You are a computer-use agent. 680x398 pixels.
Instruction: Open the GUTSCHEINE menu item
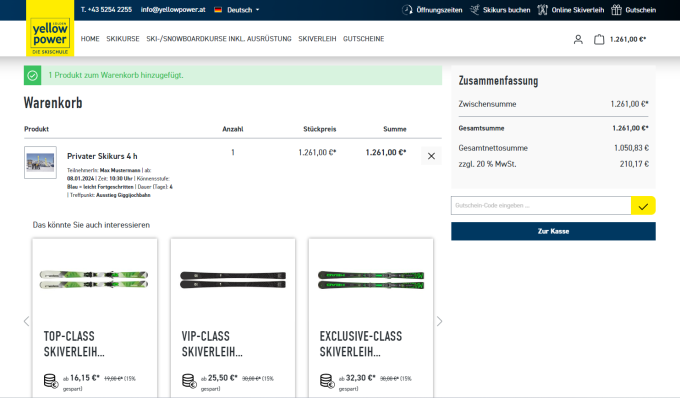tap(363, 39)
